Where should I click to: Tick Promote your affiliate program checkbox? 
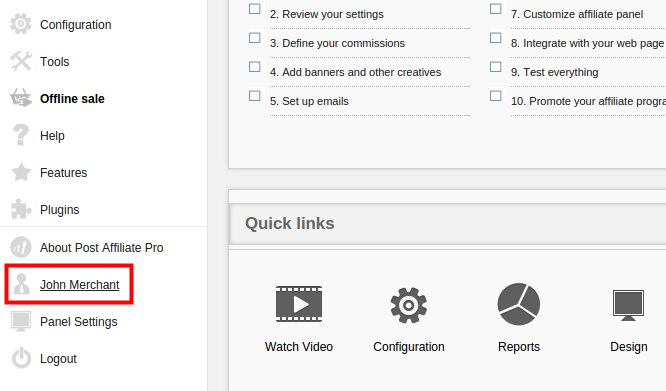click(495, 96)
